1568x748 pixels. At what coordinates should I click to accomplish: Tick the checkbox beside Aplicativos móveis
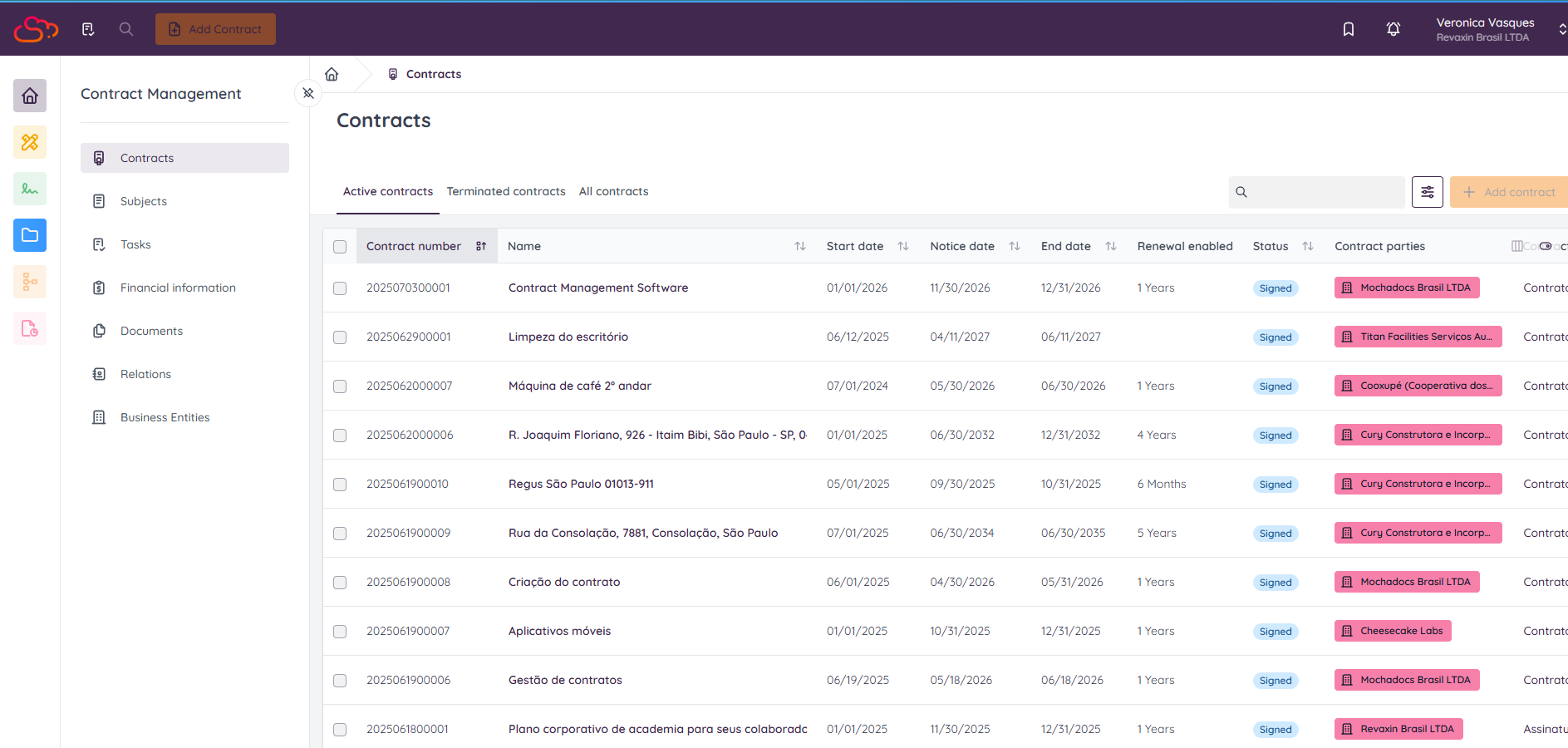pos(340,632)
